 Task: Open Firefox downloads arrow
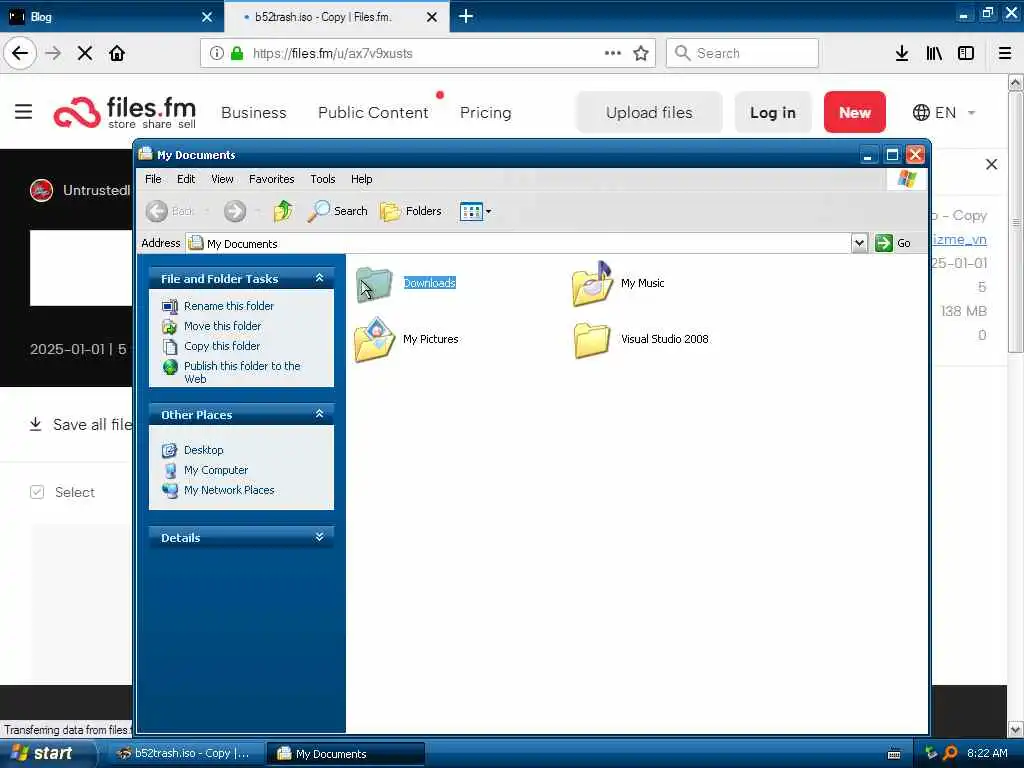point(902,53)
